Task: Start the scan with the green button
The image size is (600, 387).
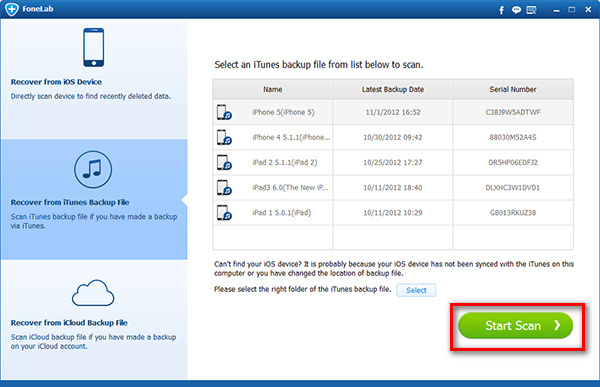Action: click(515, 325)
